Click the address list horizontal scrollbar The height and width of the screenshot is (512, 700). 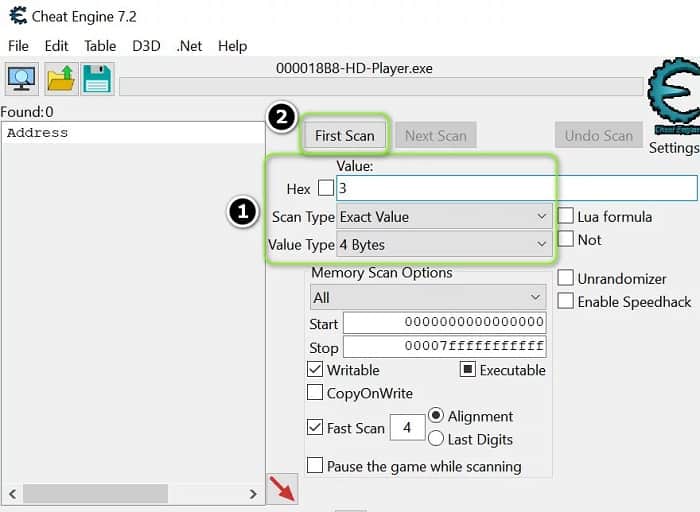tap(132, 494)
